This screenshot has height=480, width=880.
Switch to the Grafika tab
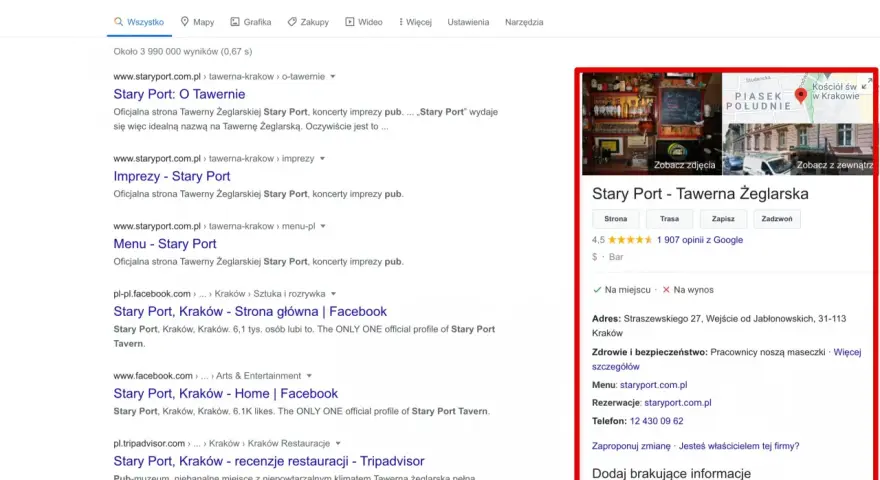tap(251, 22)
